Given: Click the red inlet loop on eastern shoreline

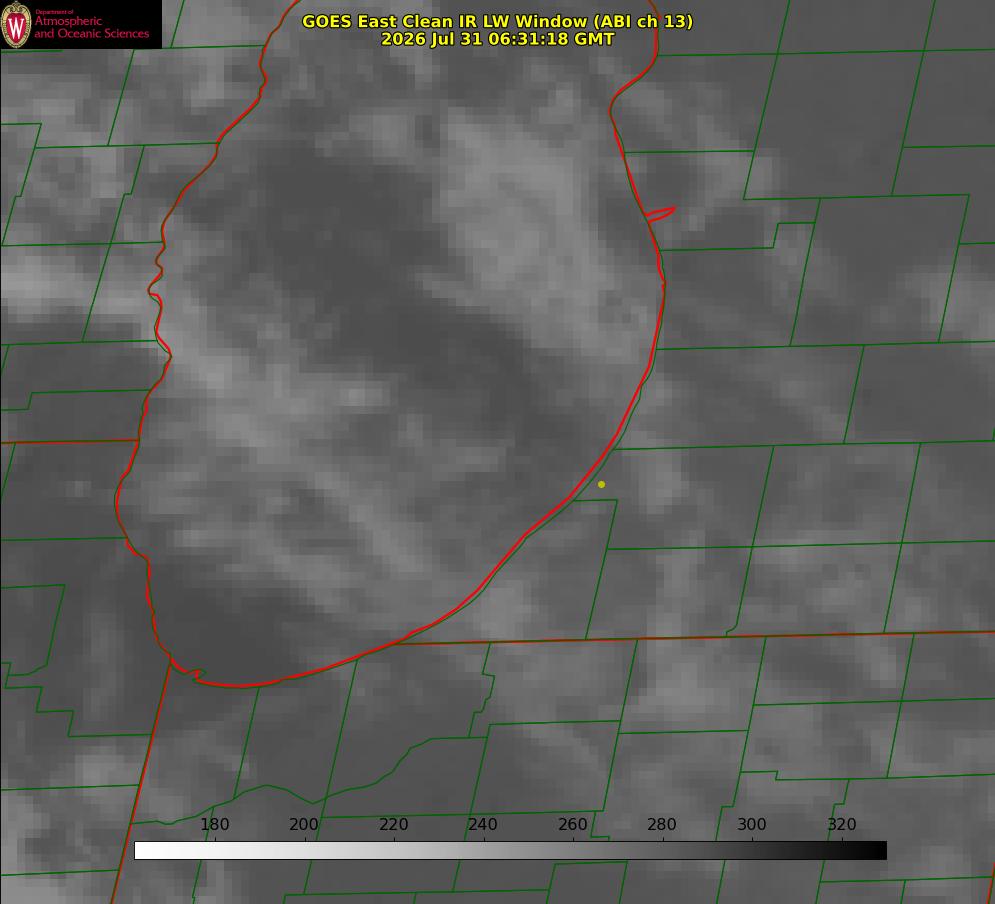Looking at the screenshot, I should (660, 214).
